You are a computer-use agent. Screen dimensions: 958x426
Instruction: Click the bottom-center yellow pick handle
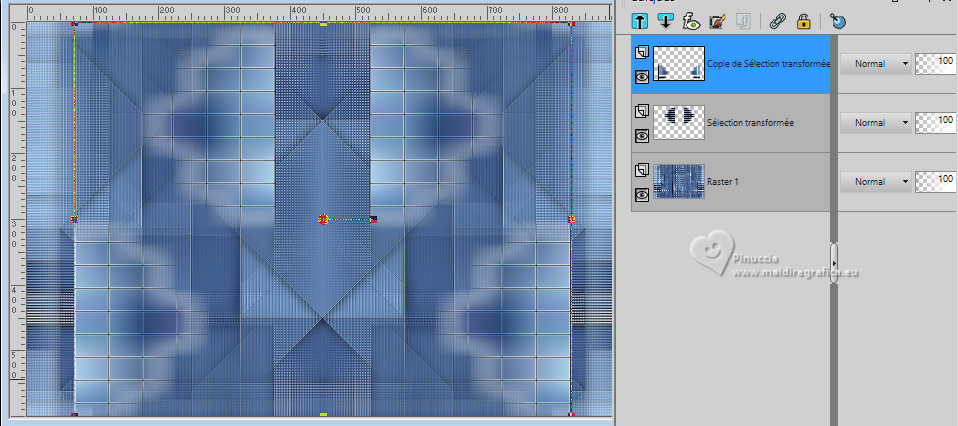[324, 415]
